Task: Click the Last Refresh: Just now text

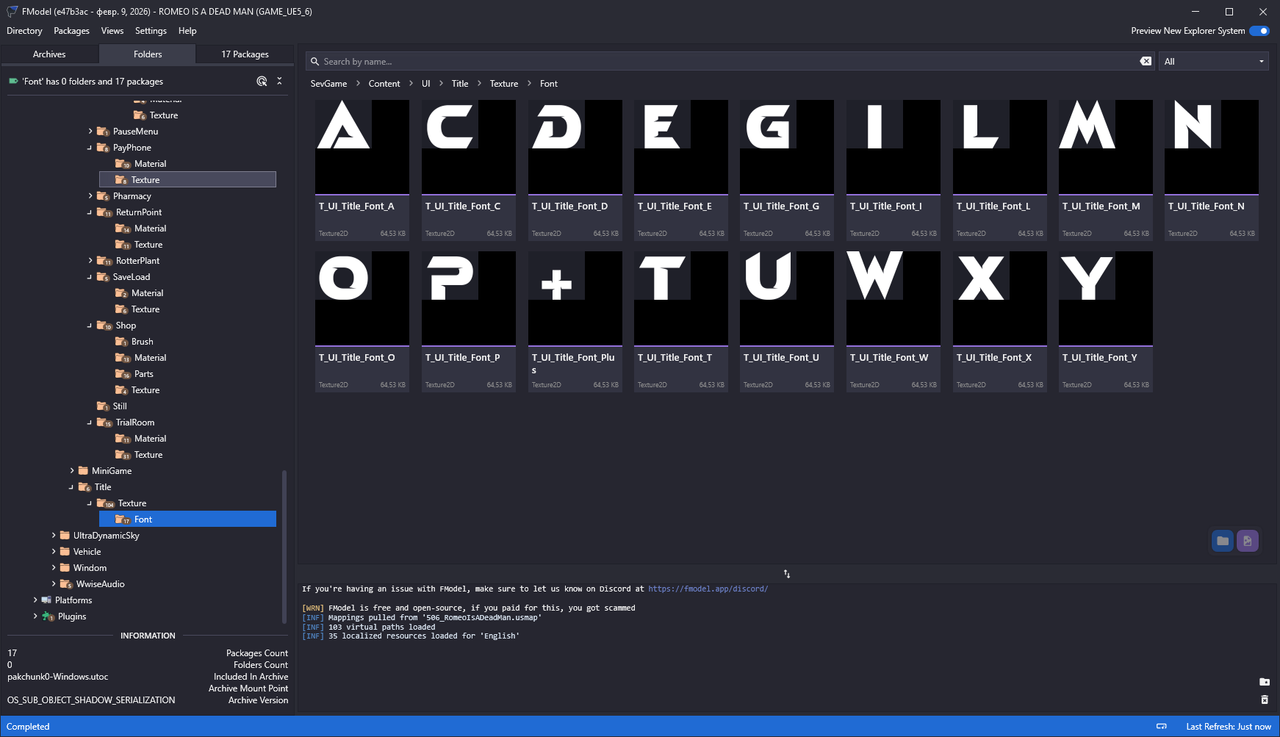Action: pos(1229,727)
